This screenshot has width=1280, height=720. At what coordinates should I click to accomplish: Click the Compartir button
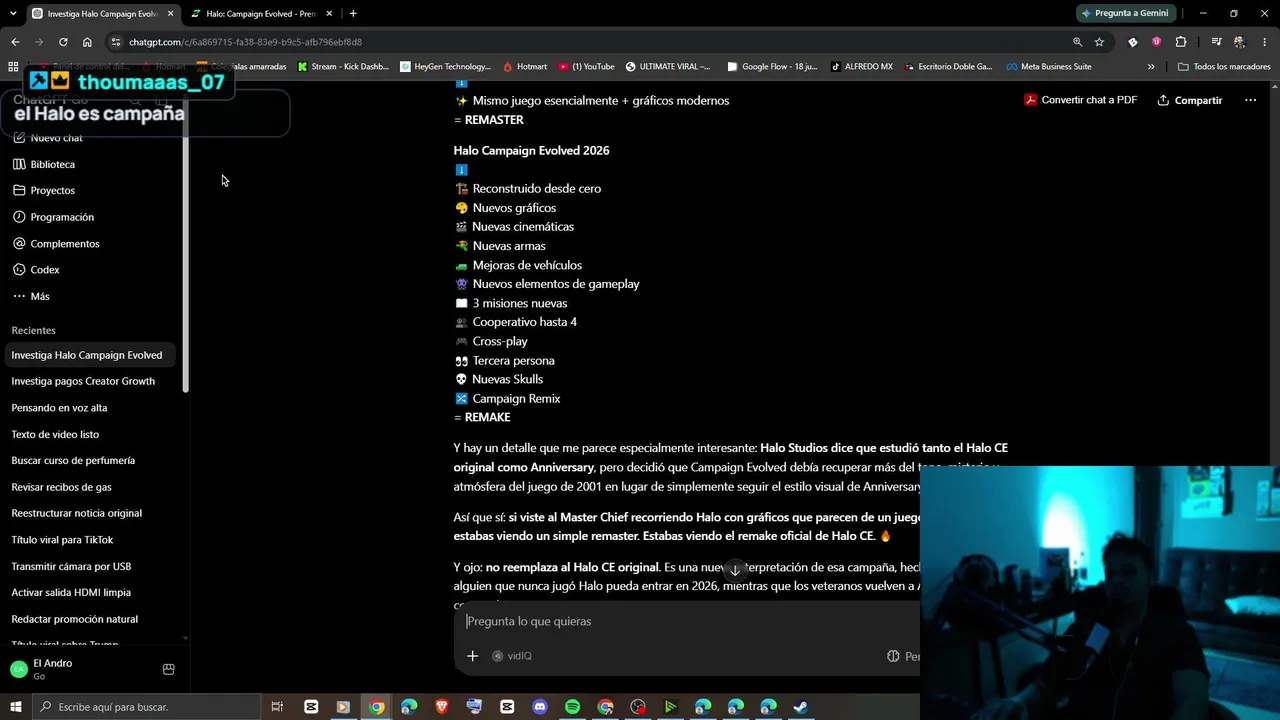1190,100
